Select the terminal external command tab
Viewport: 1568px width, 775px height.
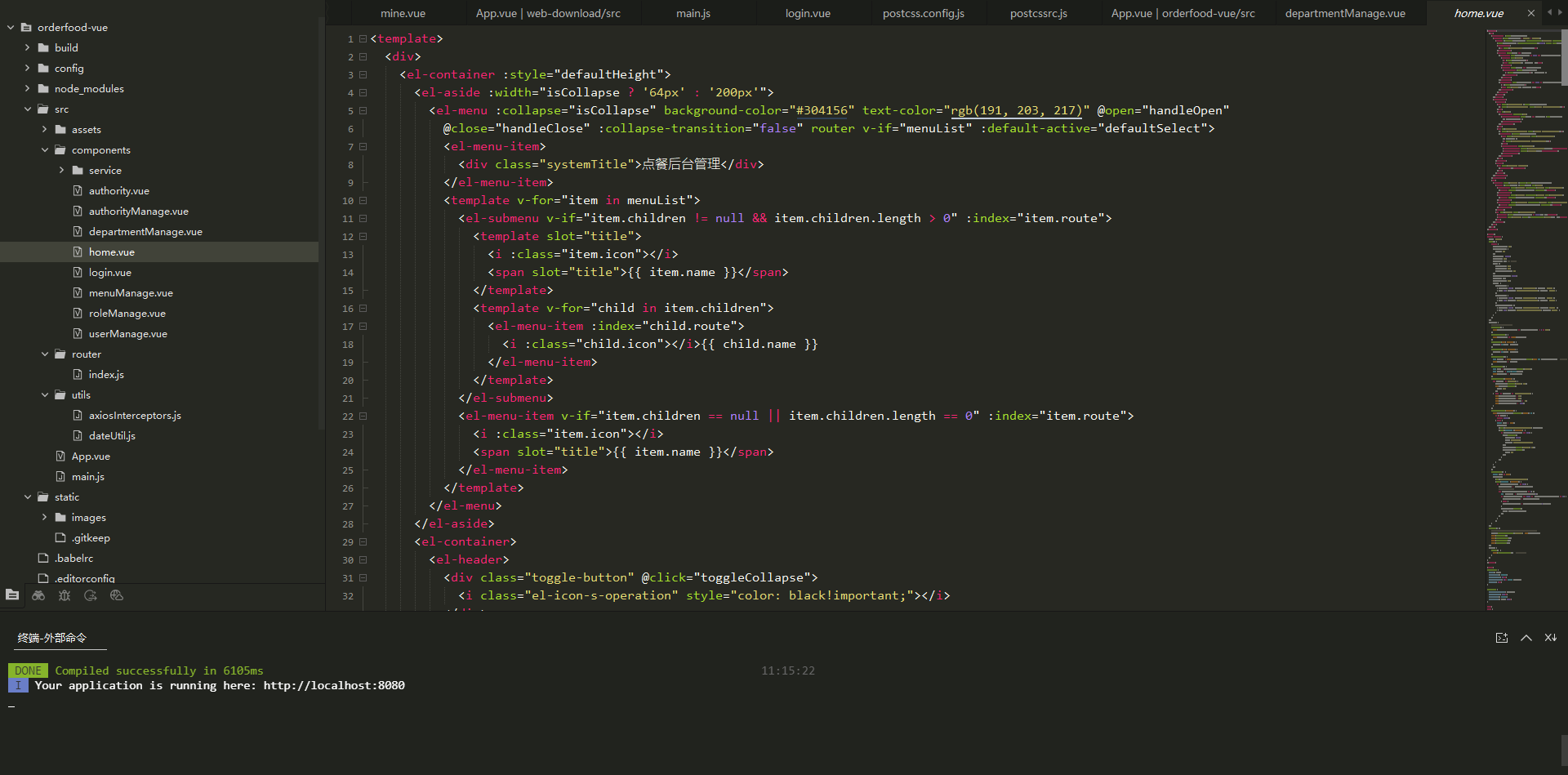(52, 638)
